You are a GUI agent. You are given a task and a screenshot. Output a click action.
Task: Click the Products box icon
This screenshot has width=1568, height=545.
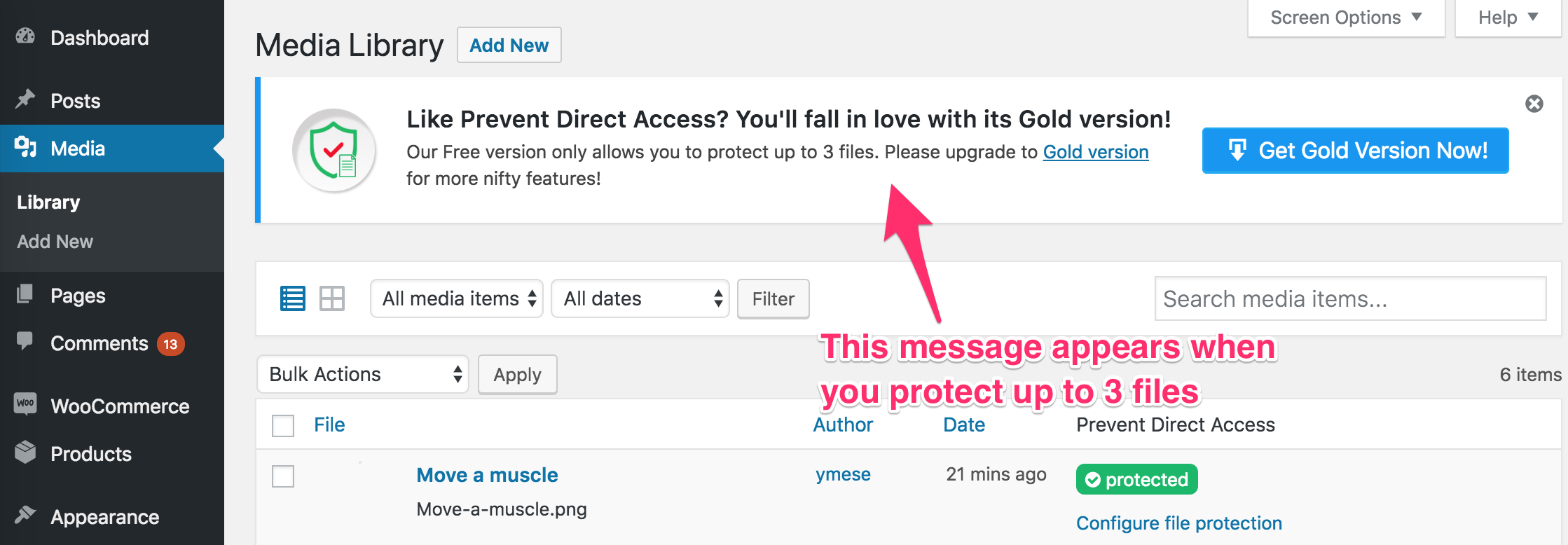(x=26, y=453)
